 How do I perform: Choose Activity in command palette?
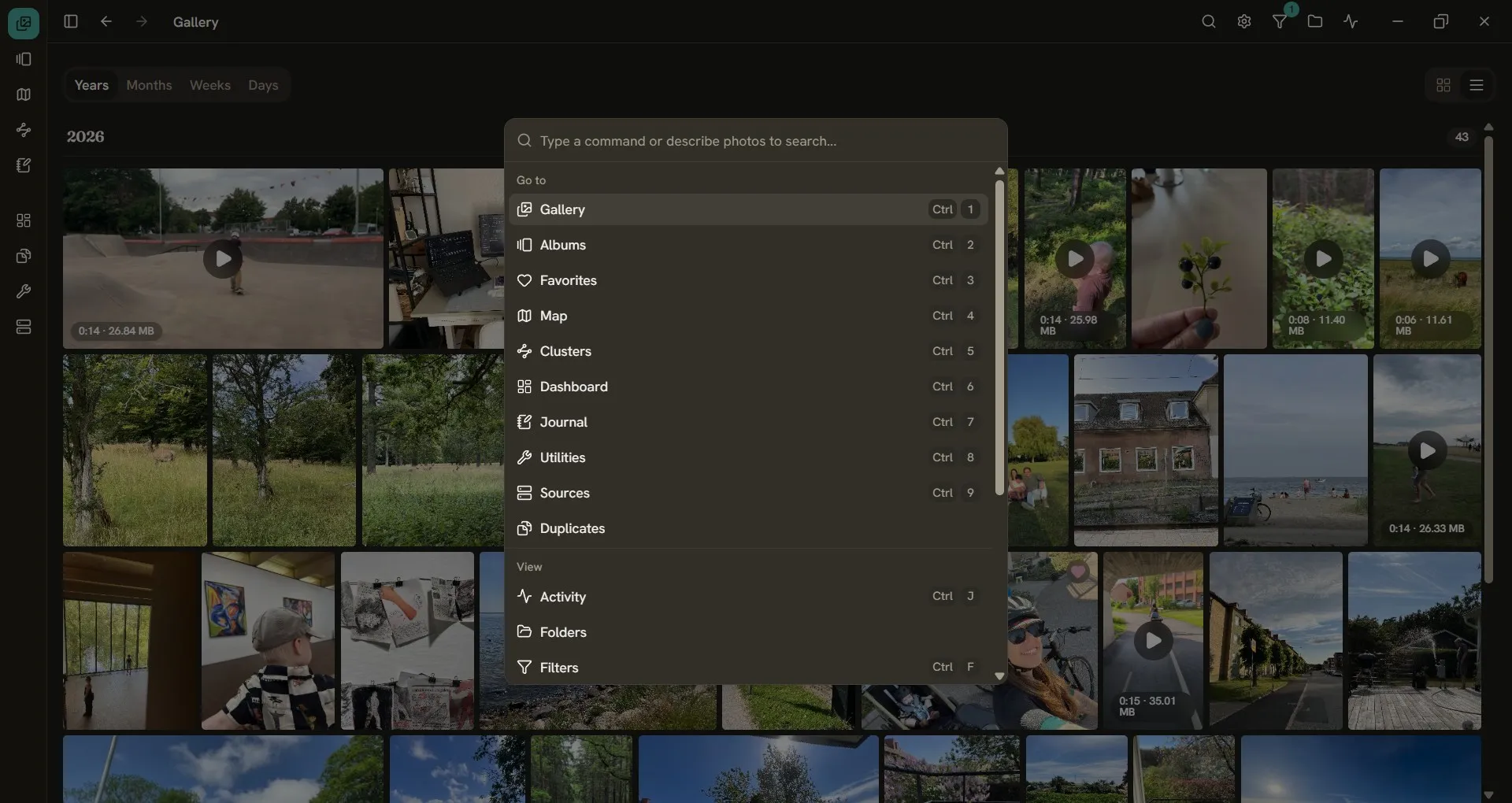pyautogui.click(x=748, y=598)
